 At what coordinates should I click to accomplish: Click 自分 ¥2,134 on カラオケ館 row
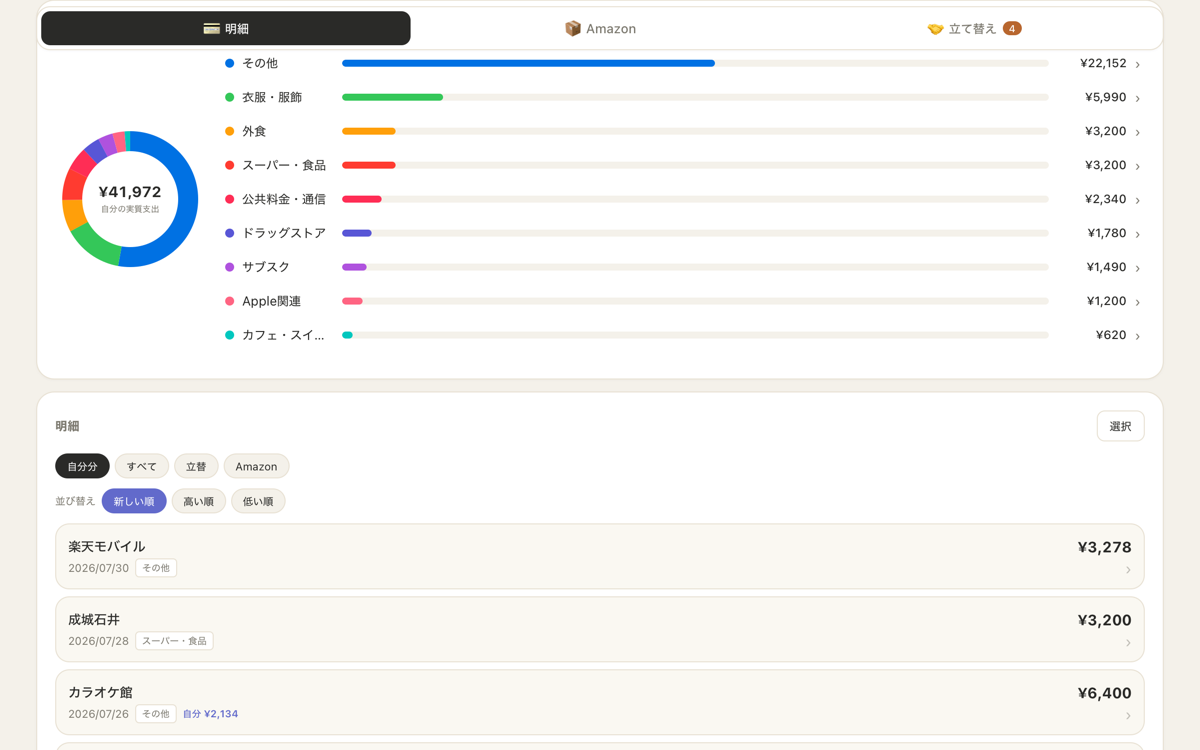click(210, 714)
